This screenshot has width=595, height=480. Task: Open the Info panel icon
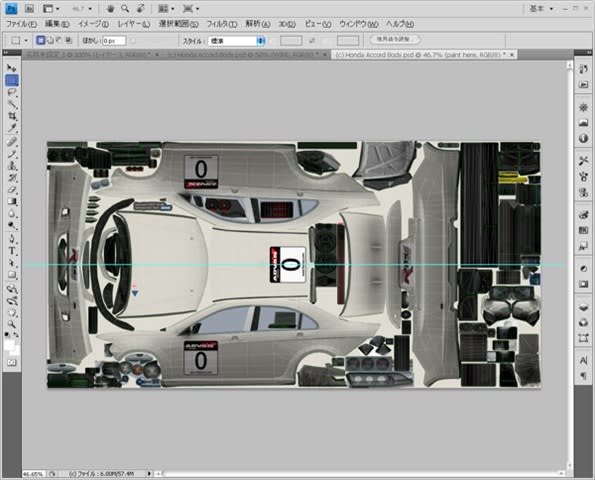point(584,138)
